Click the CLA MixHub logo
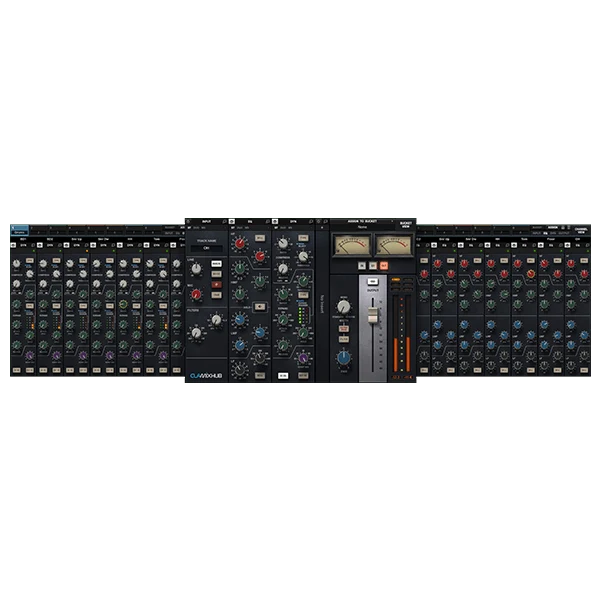The image size is (600, 600). [x=205, y=376]
